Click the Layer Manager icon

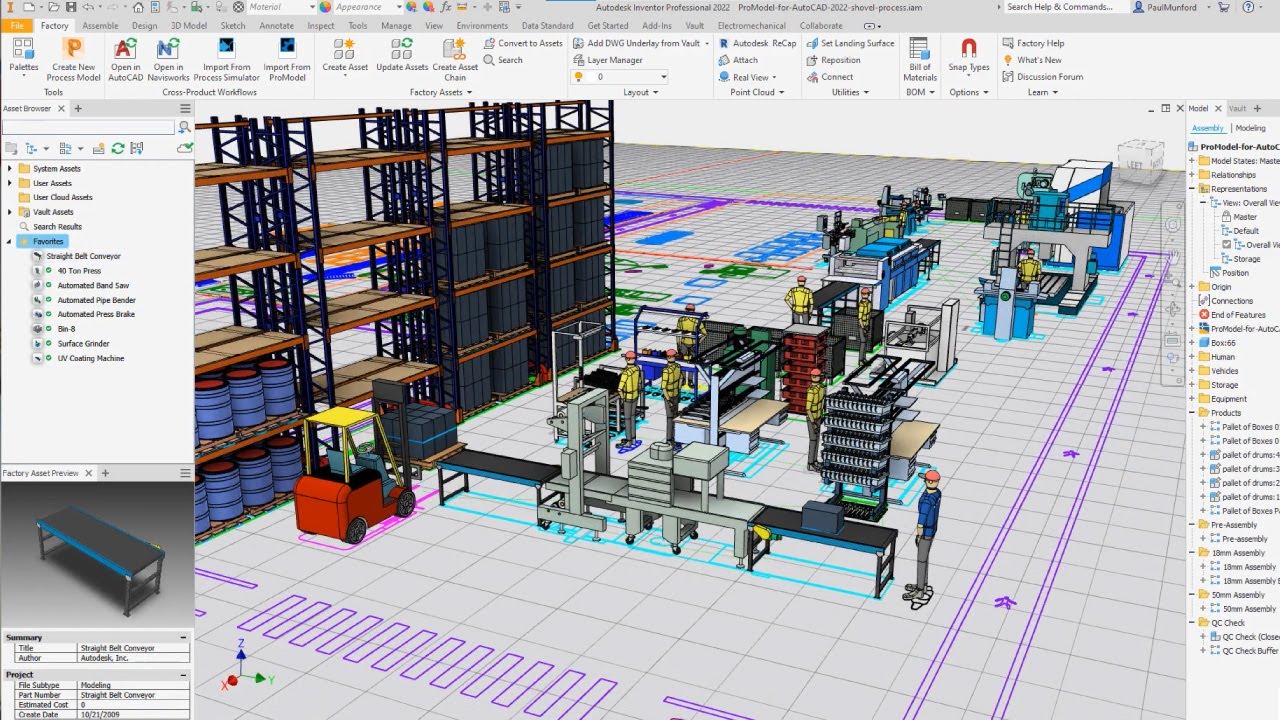[579, 60]
